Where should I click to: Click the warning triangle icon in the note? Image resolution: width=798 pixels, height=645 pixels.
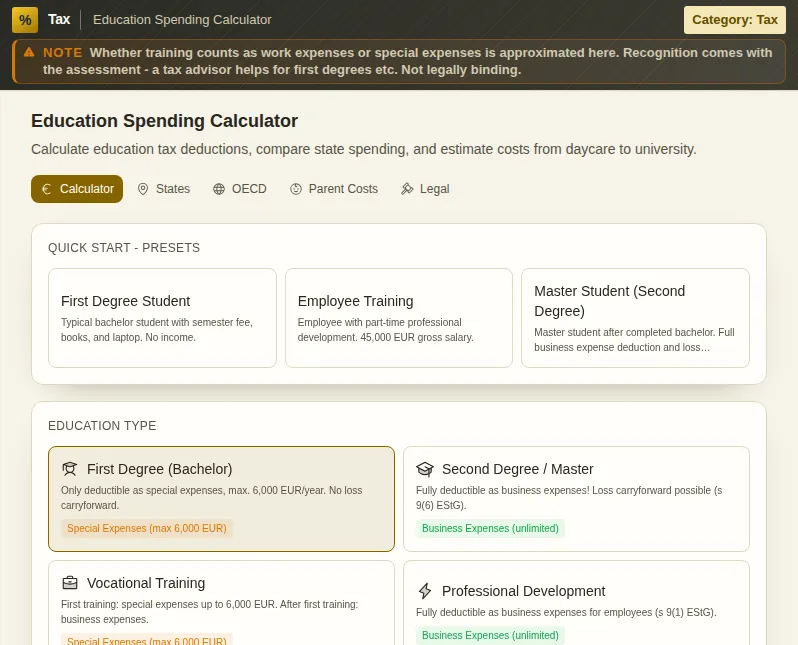[29, 52]
